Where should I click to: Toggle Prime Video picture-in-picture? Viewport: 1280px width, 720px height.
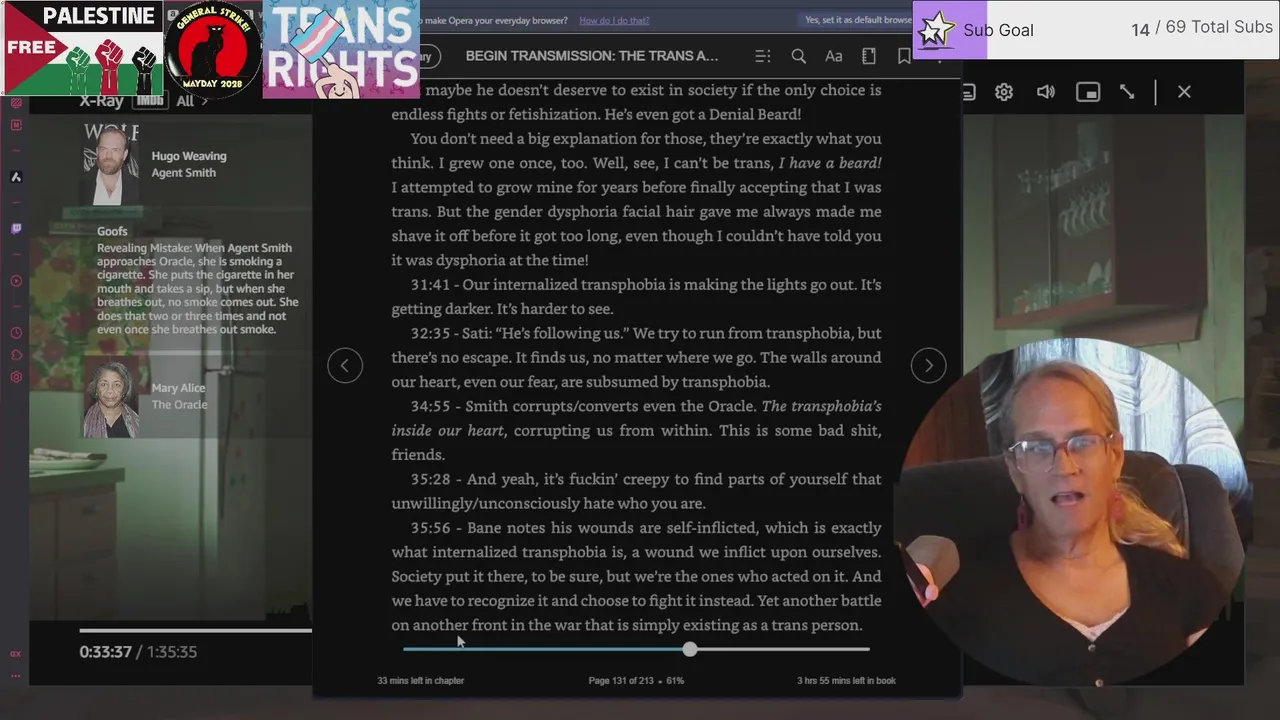[1088, 92]
